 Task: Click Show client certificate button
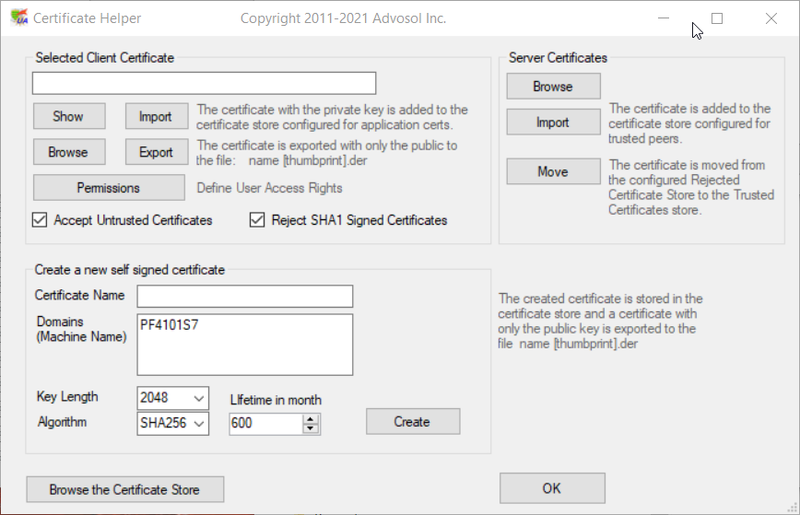[68, 117]
